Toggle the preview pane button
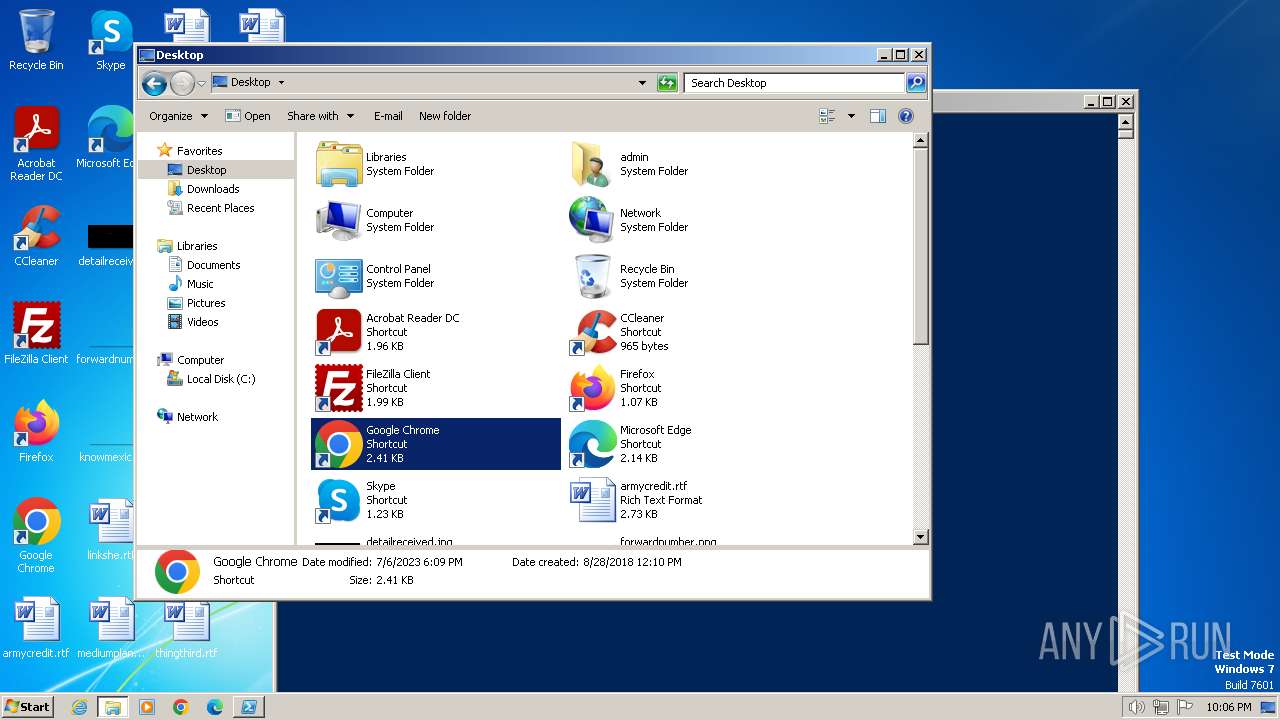Screen dimensions: 1280x720 (877, 116)
